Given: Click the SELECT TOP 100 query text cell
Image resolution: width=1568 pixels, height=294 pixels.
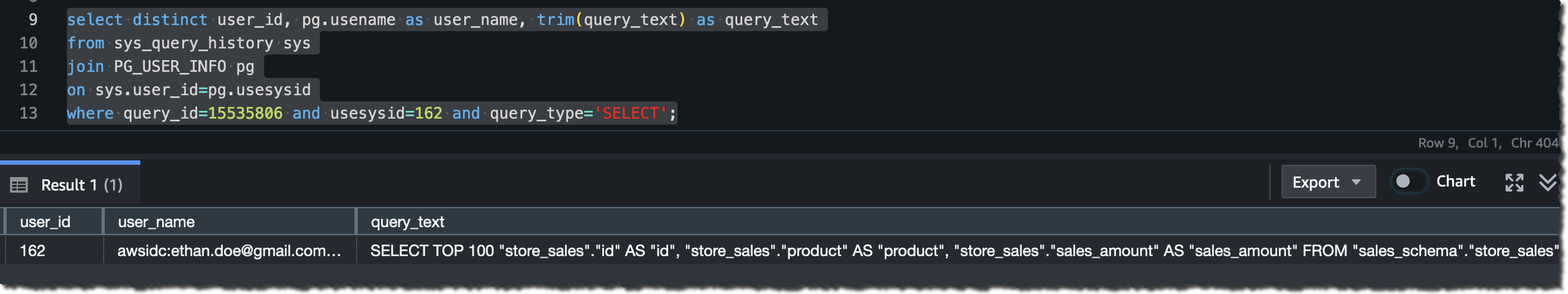Looking at the screenshot, I should coord(958,250).
